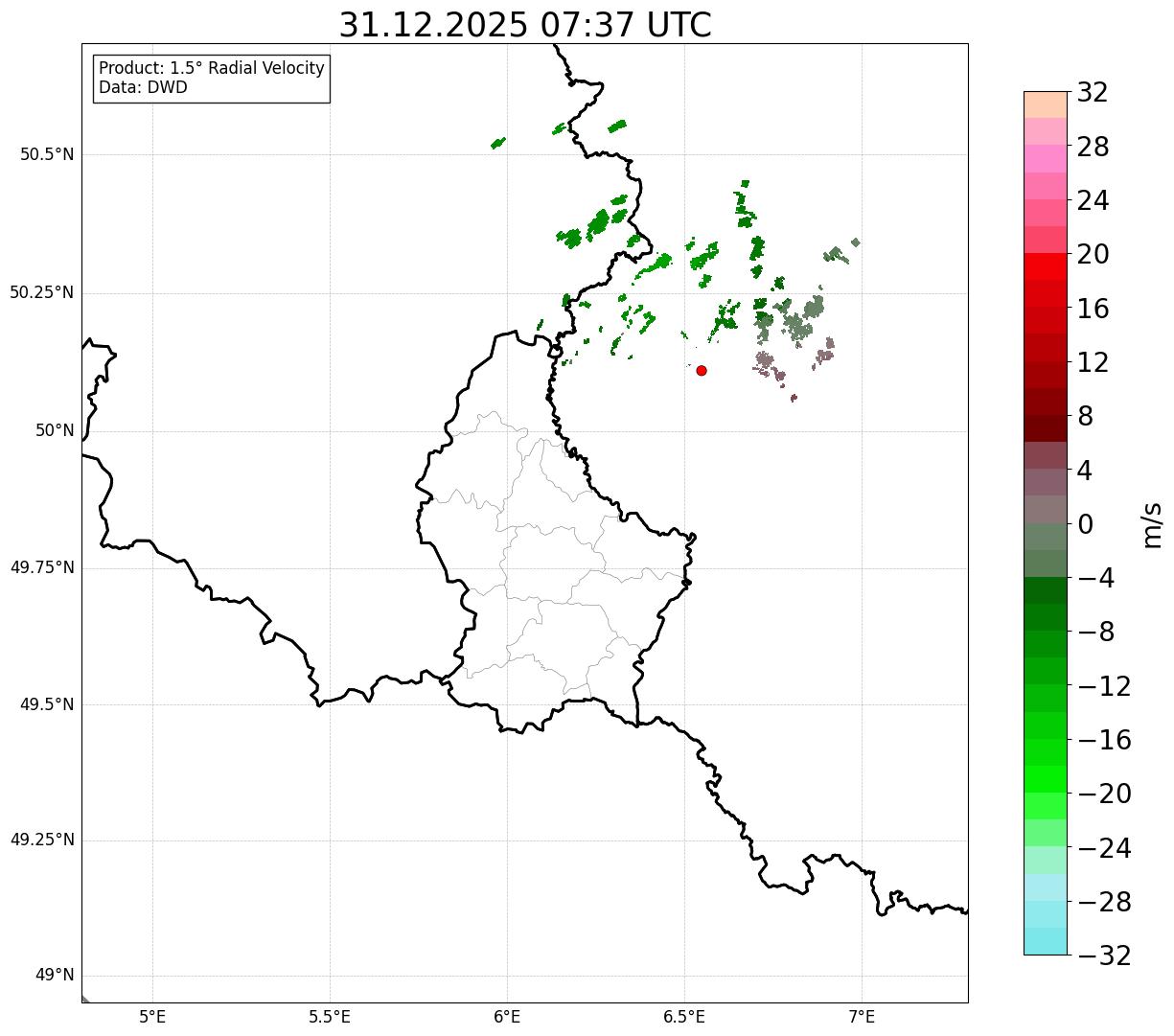Click the 49.5°N latitude label
This screenshot has width=1174, height=1036.
click(47, 704)
